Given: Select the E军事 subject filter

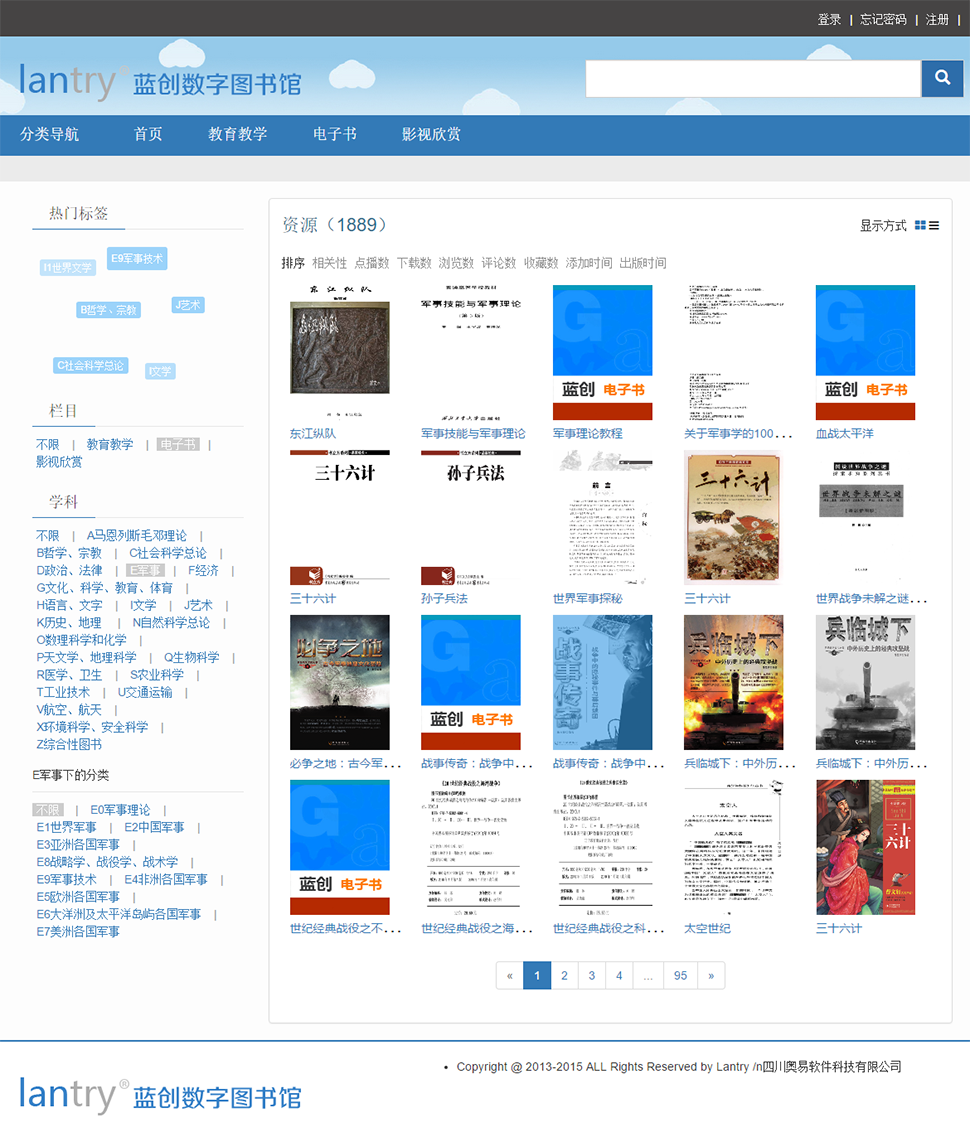Looking at the screenshot, I should [x=146, y=570].
